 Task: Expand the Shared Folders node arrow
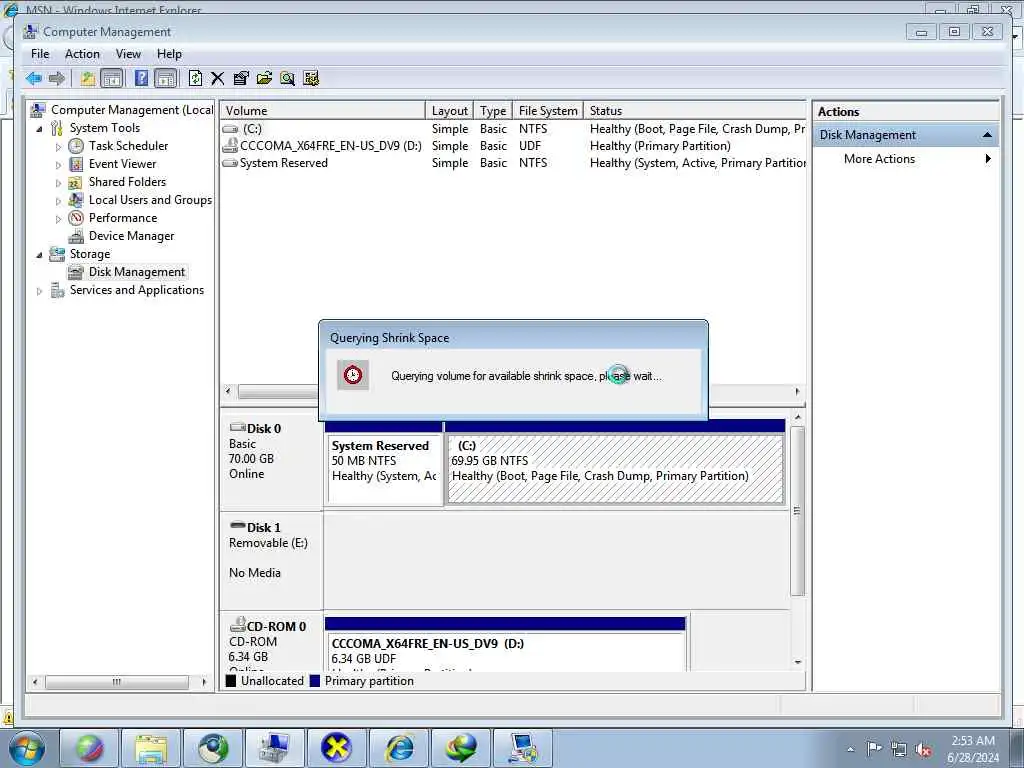click(x=58, y=183)
